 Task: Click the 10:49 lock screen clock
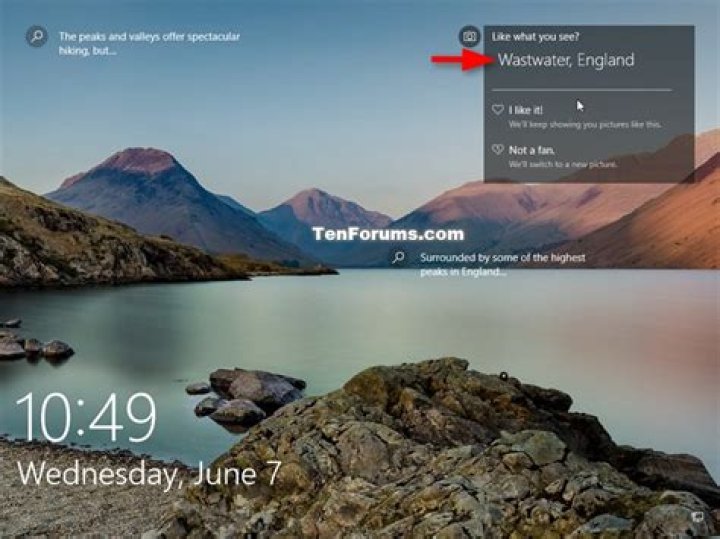[x=86, y=418]
